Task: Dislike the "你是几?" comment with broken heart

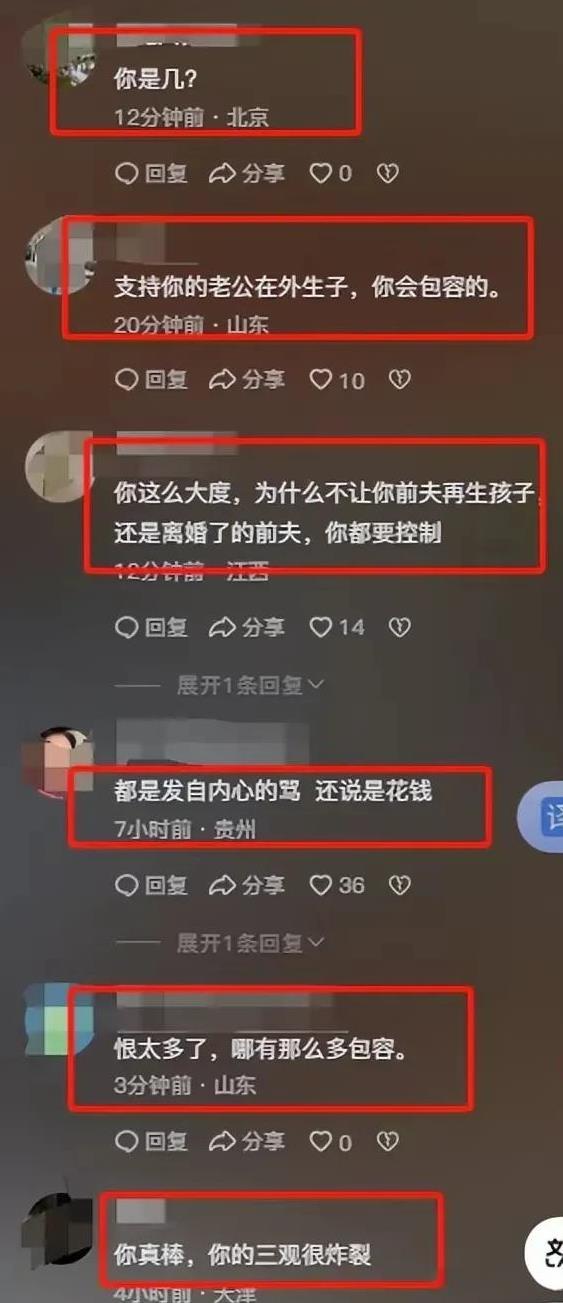Action: pos(387,174)
